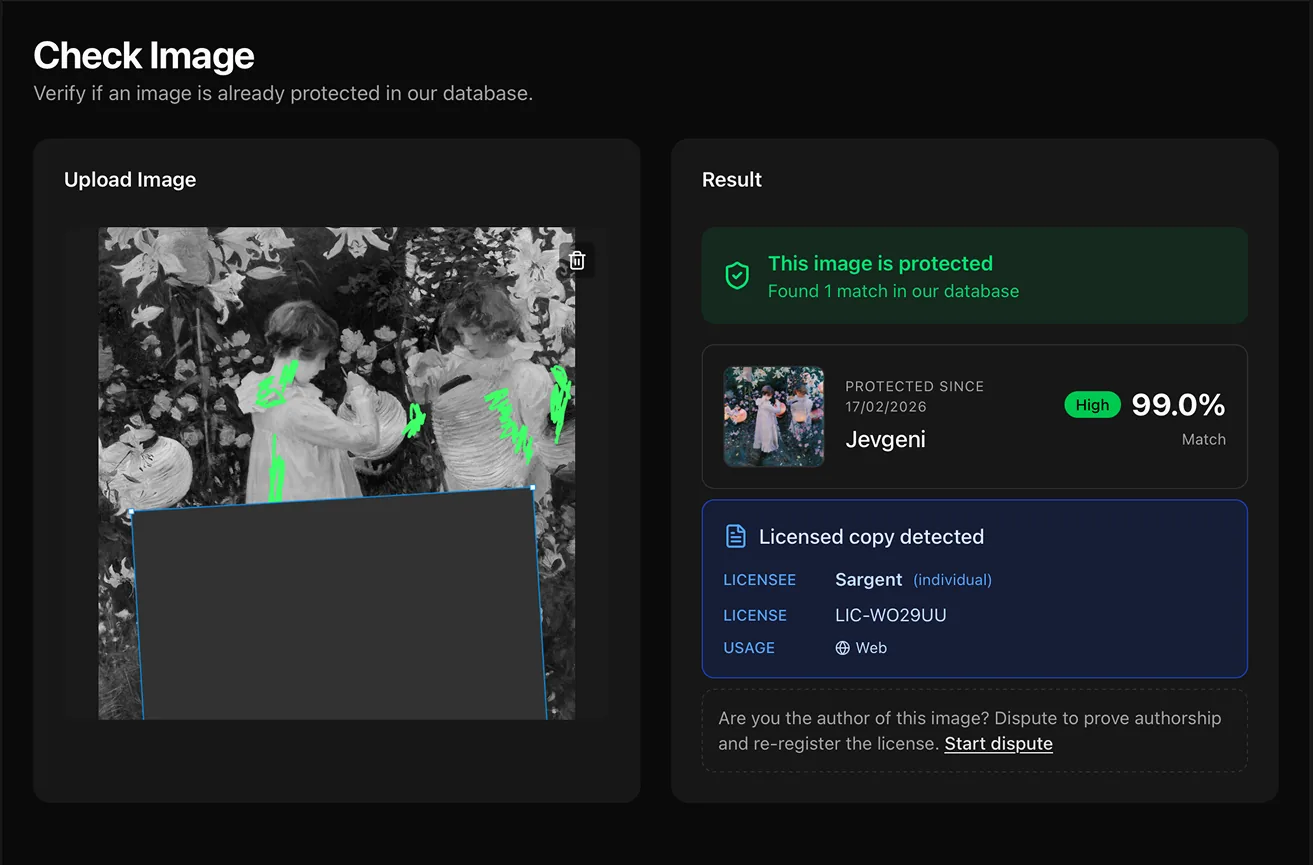Click the PROTECTED SINCE 17/02/2026 date text
The image size is (1313, 865).
914,396
